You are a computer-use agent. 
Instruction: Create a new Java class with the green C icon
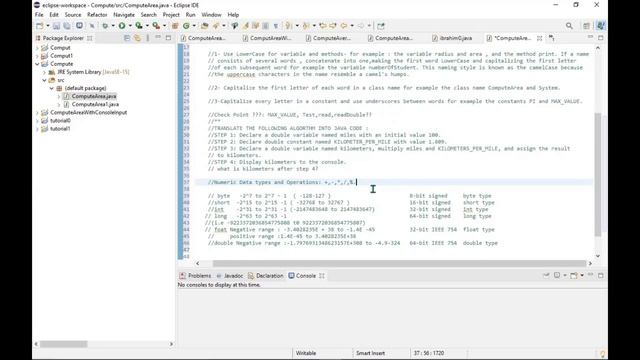pyautogui.click(x=186, y=26)
